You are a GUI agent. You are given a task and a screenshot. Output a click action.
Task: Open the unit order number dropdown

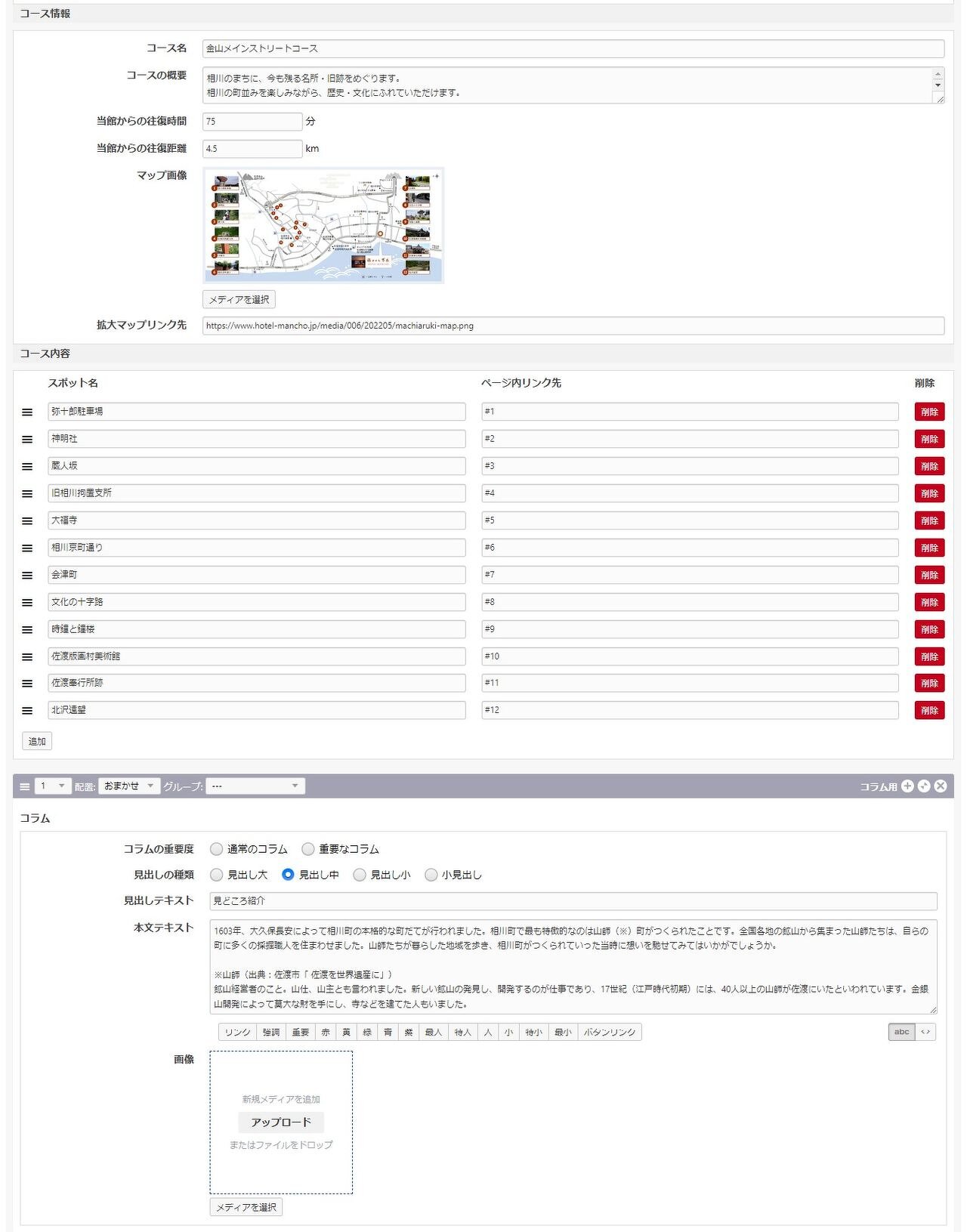tap(53, 786)
